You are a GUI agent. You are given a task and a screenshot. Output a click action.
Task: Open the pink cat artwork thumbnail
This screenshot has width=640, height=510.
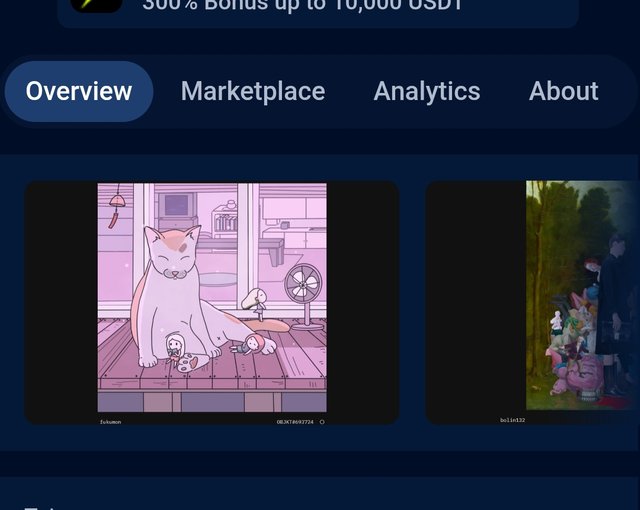[212, 303]
